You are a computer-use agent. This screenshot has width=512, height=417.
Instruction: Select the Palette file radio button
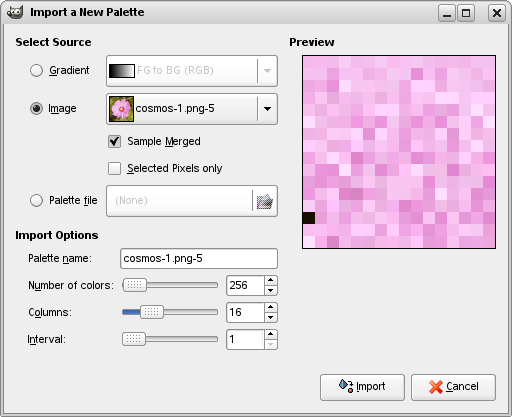36,200
